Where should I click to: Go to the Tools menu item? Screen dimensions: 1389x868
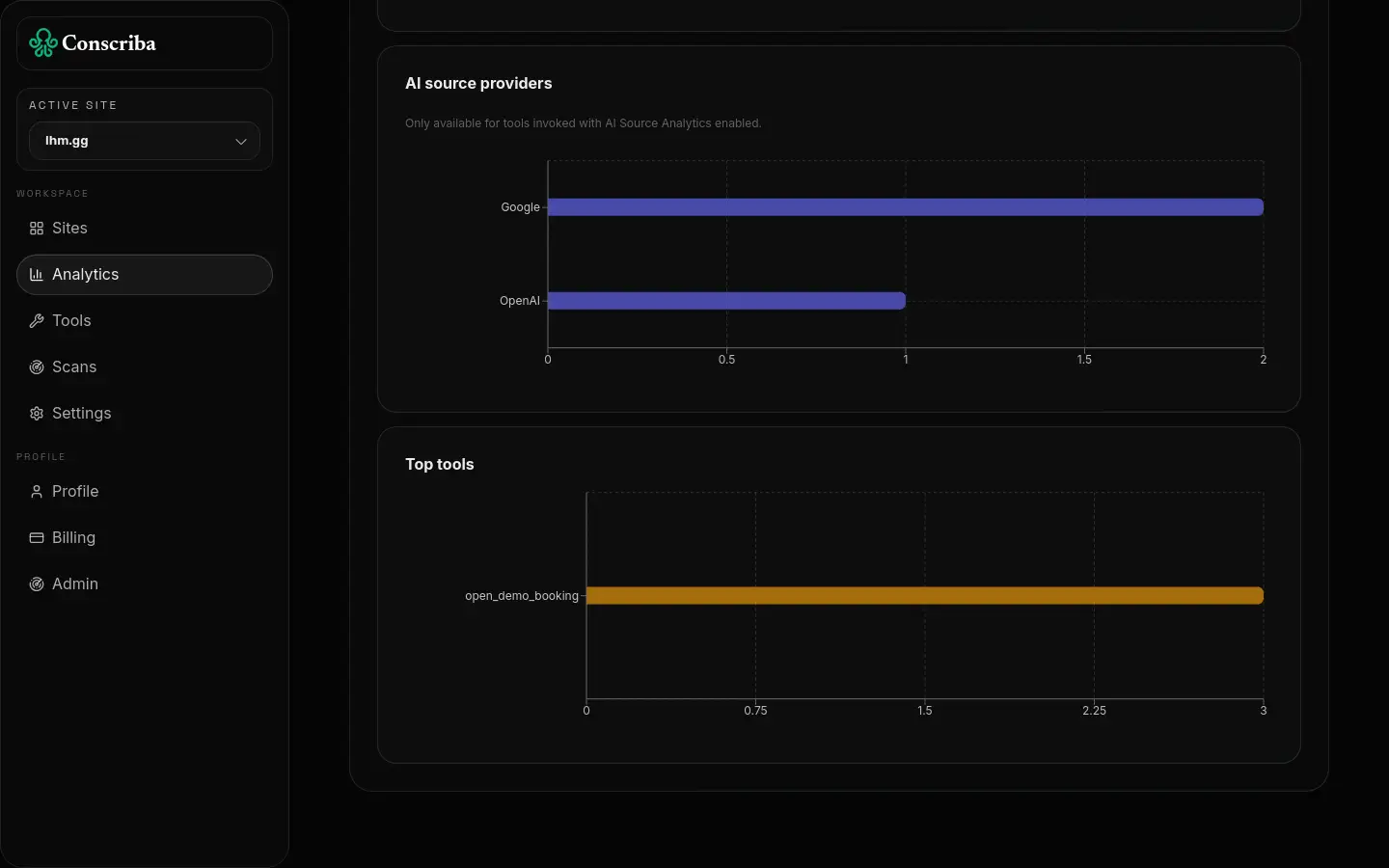click(x=71, y=321)
